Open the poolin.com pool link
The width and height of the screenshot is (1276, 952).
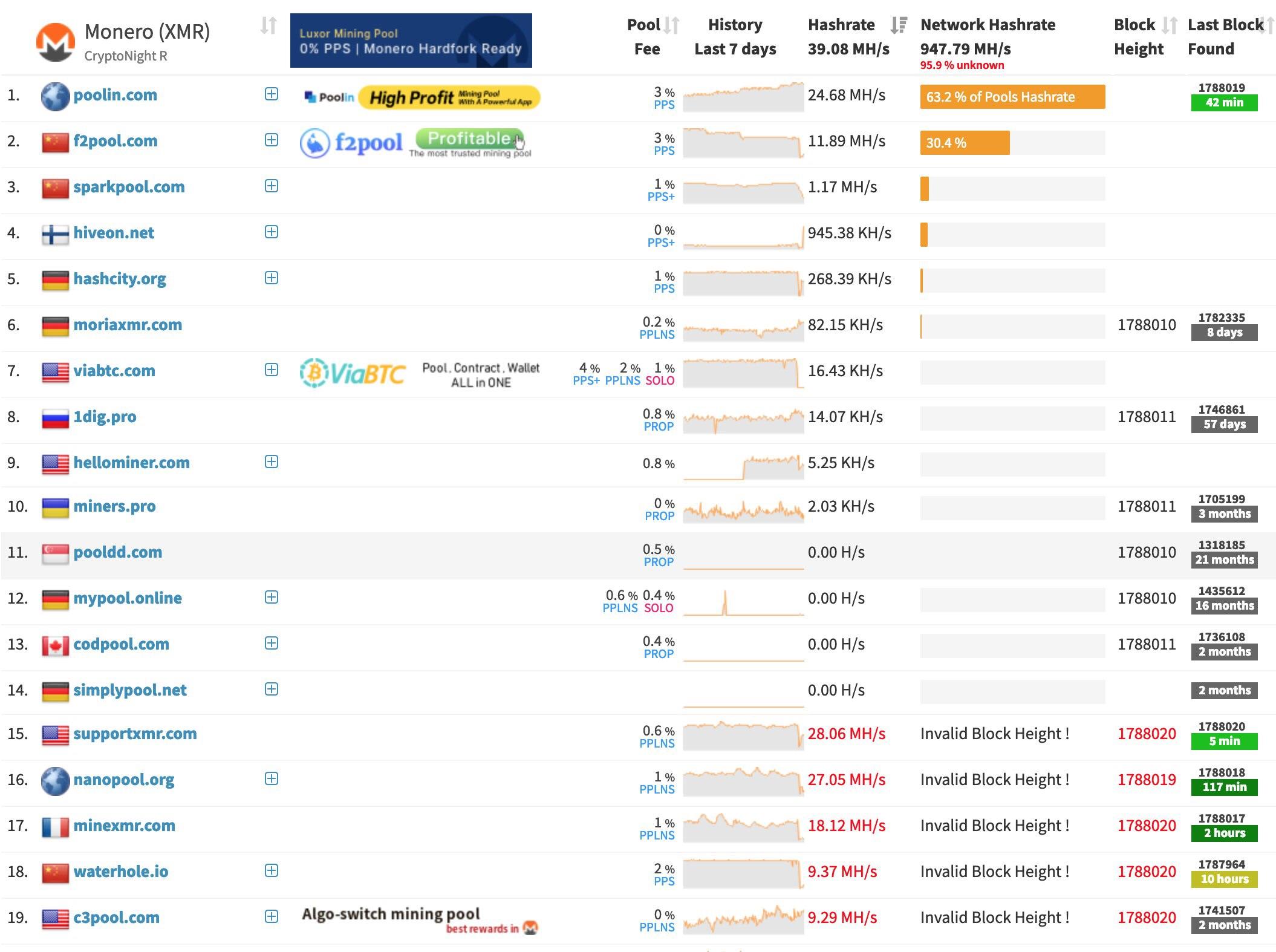click(x=115, y=95)
